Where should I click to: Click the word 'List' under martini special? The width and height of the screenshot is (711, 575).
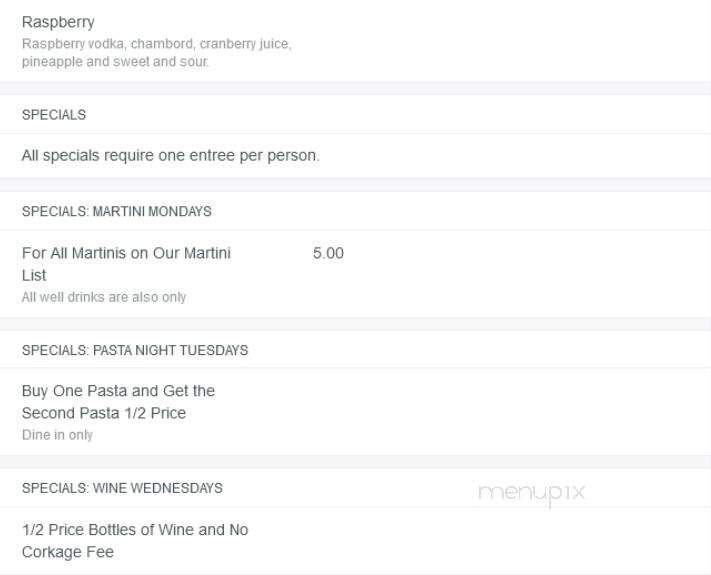tap(34, 275)
